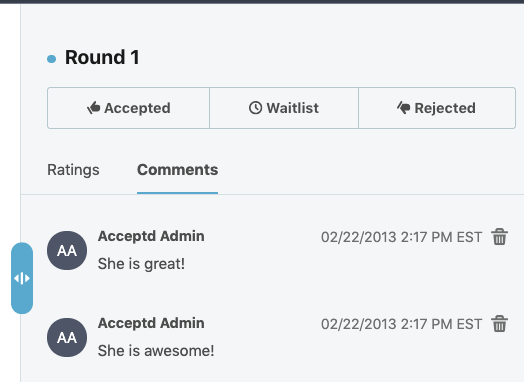Click Acceptd Admin name on second comment
The width and height of the screenshot is (524, 382).
151,323
